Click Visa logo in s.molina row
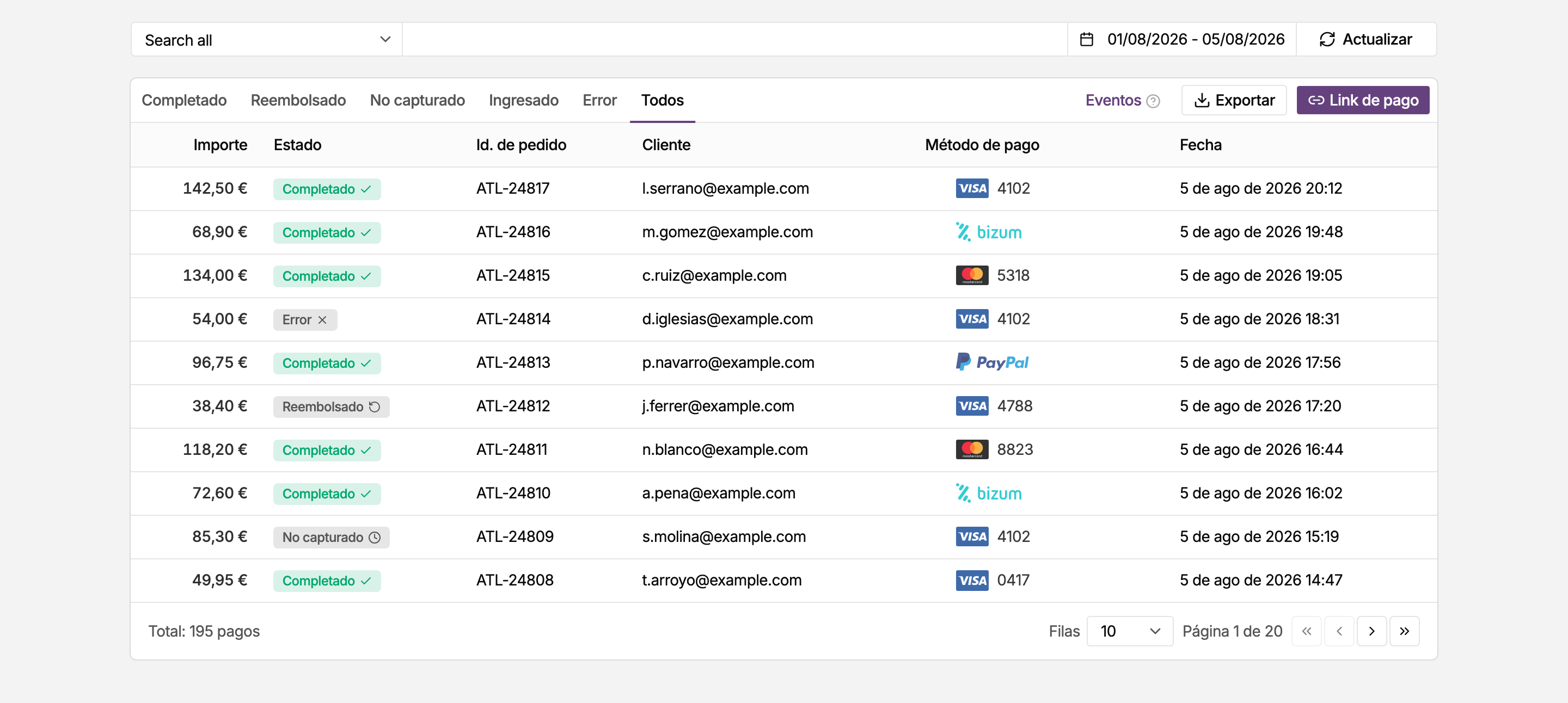The width and height of the screenshot is (1568, 703). pyautogui.click(x=972, y=537)
